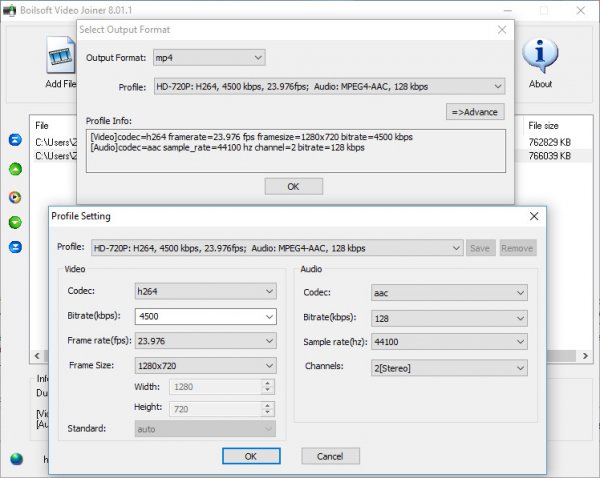
Task: Click the file list scroll-left arrow
Action: (x=37, y=356)
